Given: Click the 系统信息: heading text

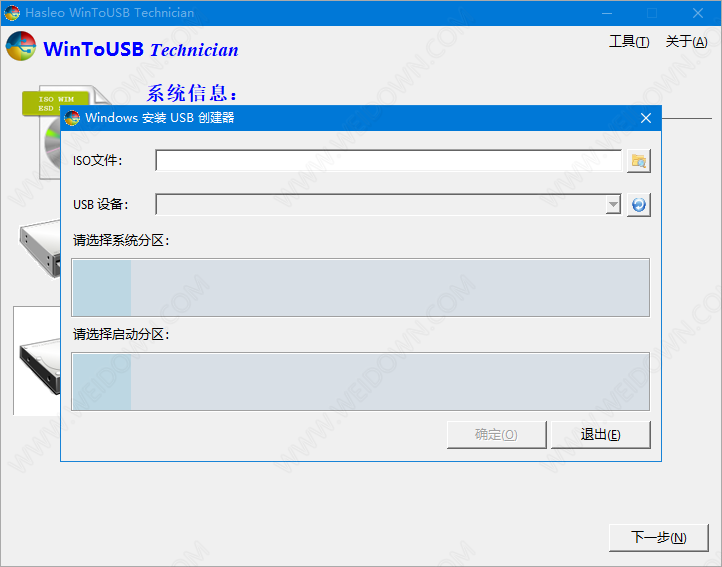Looking at the screenshot, I should [192, 94].
